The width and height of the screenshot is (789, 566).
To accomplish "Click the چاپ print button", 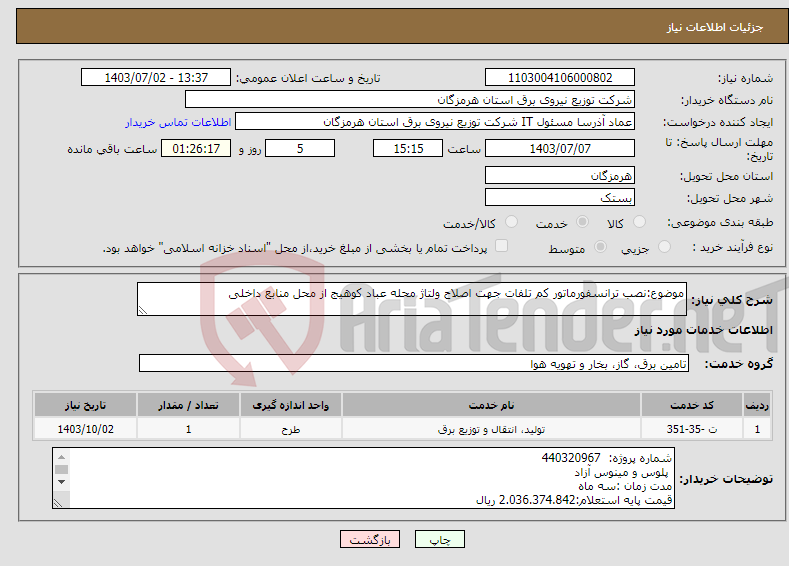I will [x=440, y=539].
